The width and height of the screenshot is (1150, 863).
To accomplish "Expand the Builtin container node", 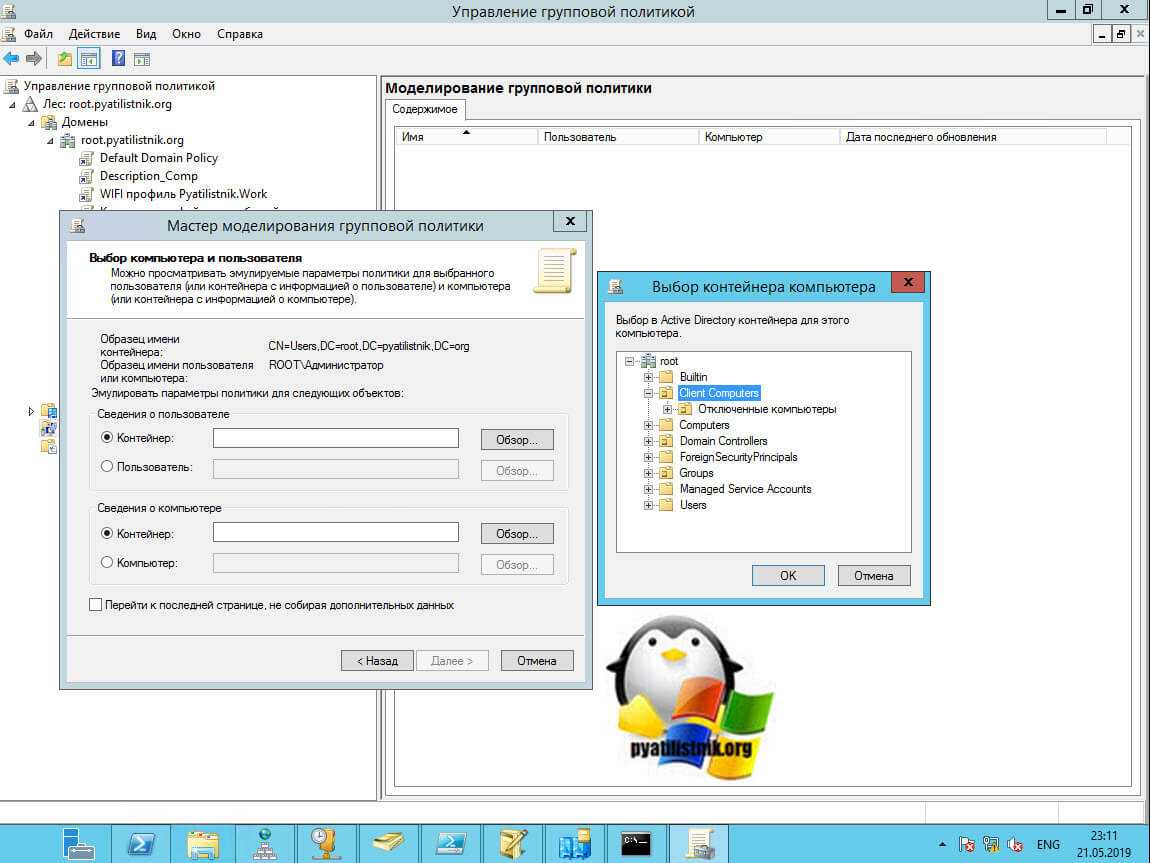I will pos(649,377).
